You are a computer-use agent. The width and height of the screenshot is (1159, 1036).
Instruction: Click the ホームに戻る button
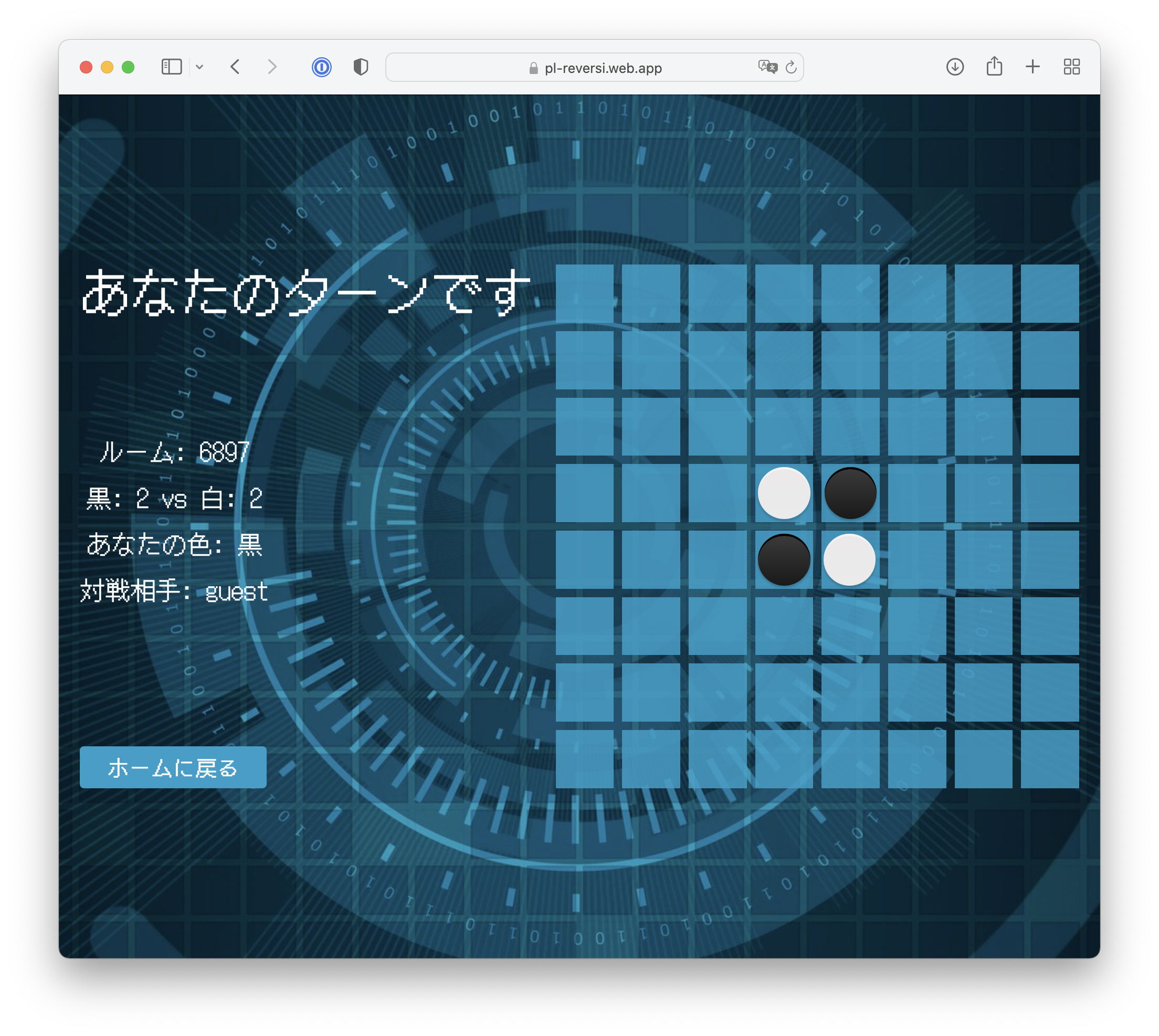173,767
